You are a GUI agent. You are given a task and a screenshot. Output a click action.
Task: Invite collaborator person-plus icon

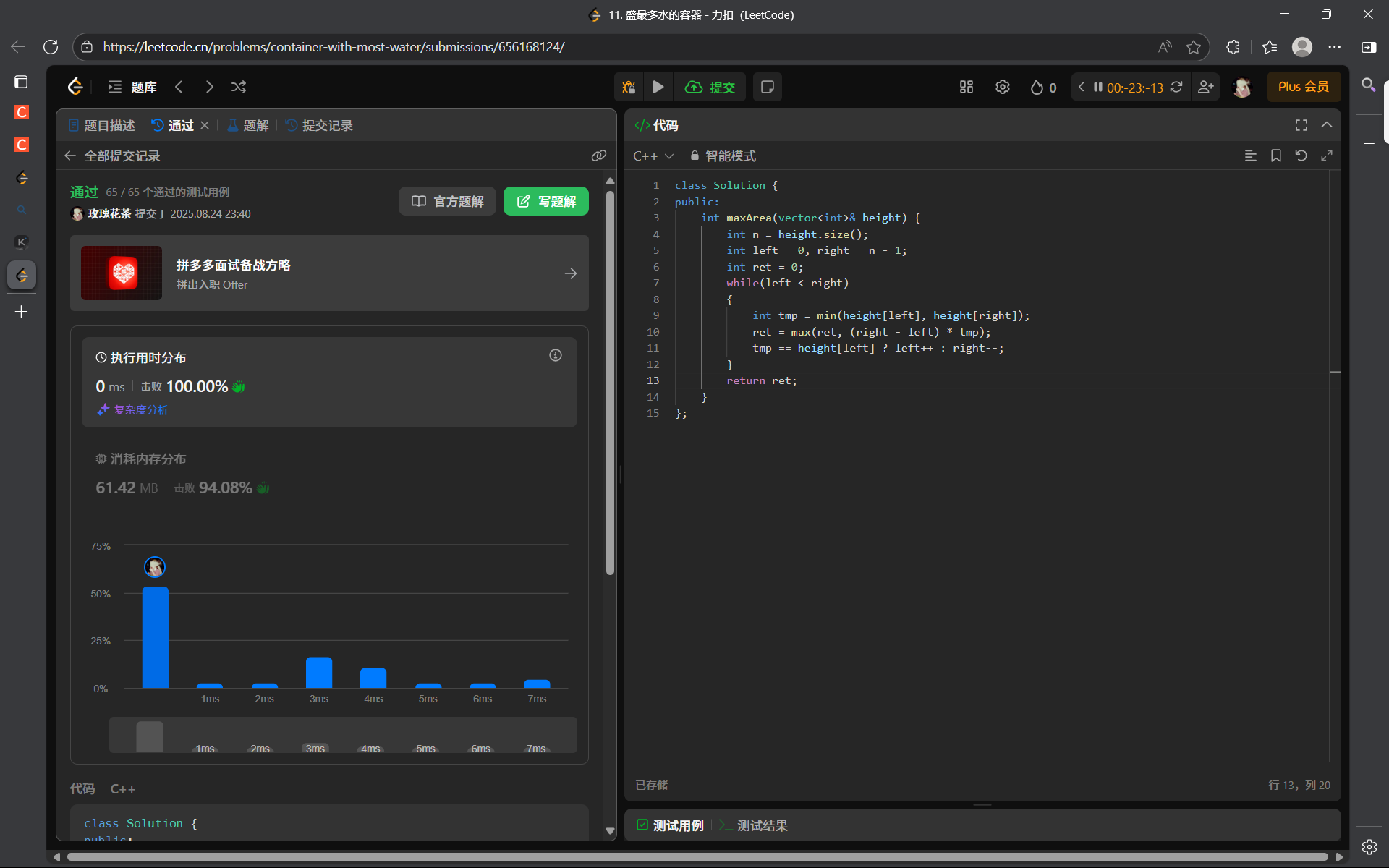pyautogui.click(x=1205, y=87)
